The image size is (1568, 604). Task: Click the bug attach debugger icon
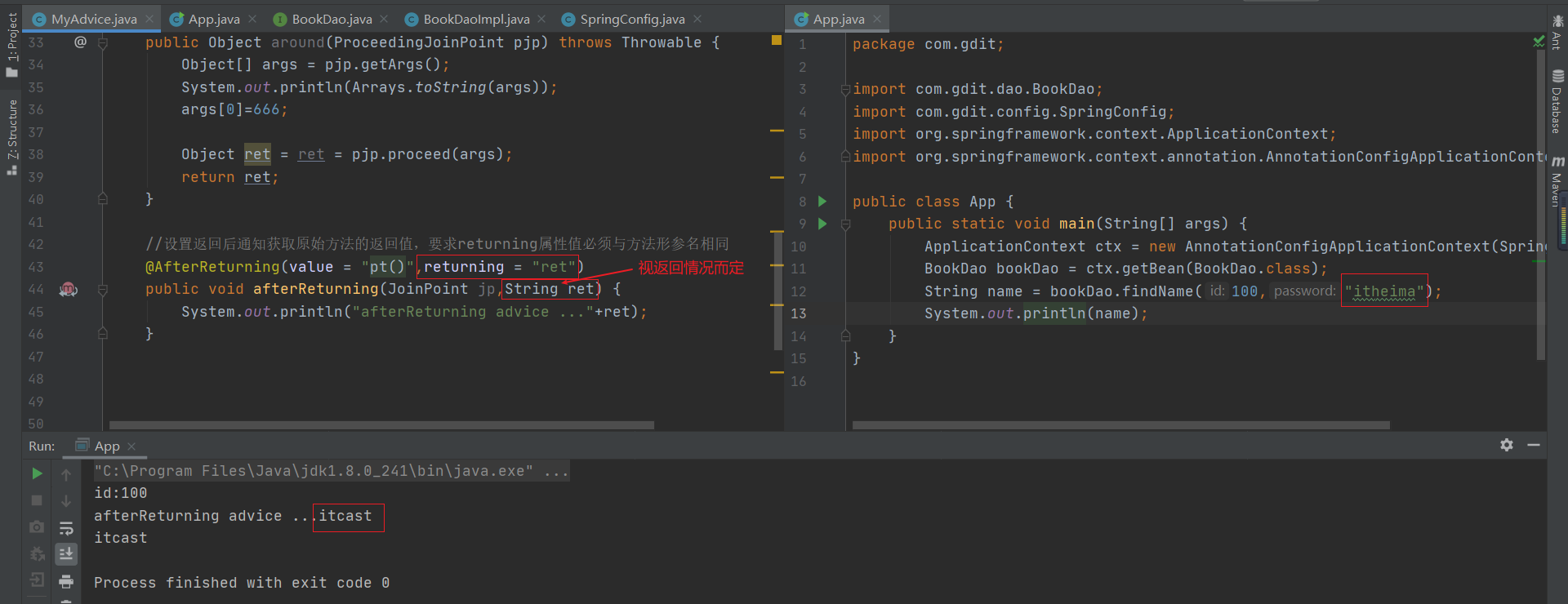pyautogui.click(x=37, y=554)
